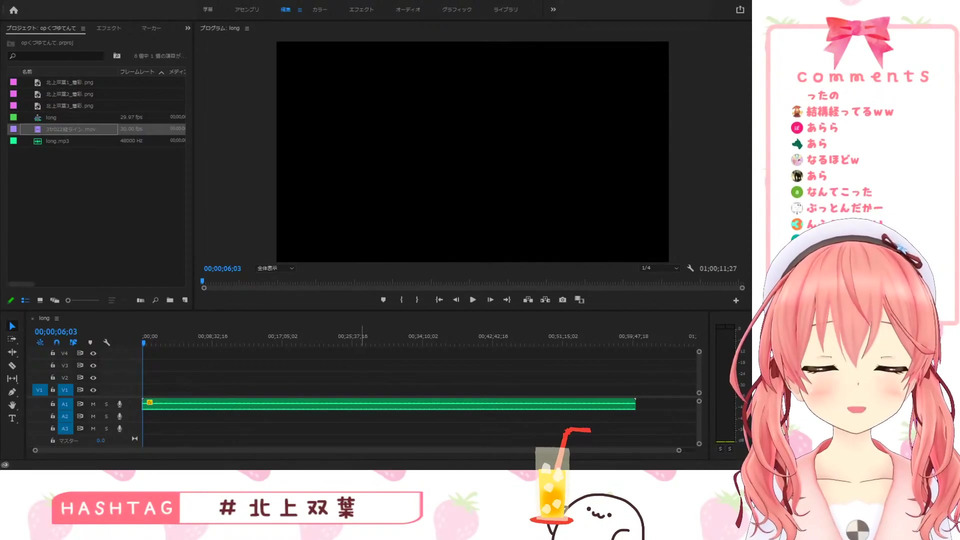Go to In point
The width and height of the screenshot is (960, 540).
click(439, 300)
